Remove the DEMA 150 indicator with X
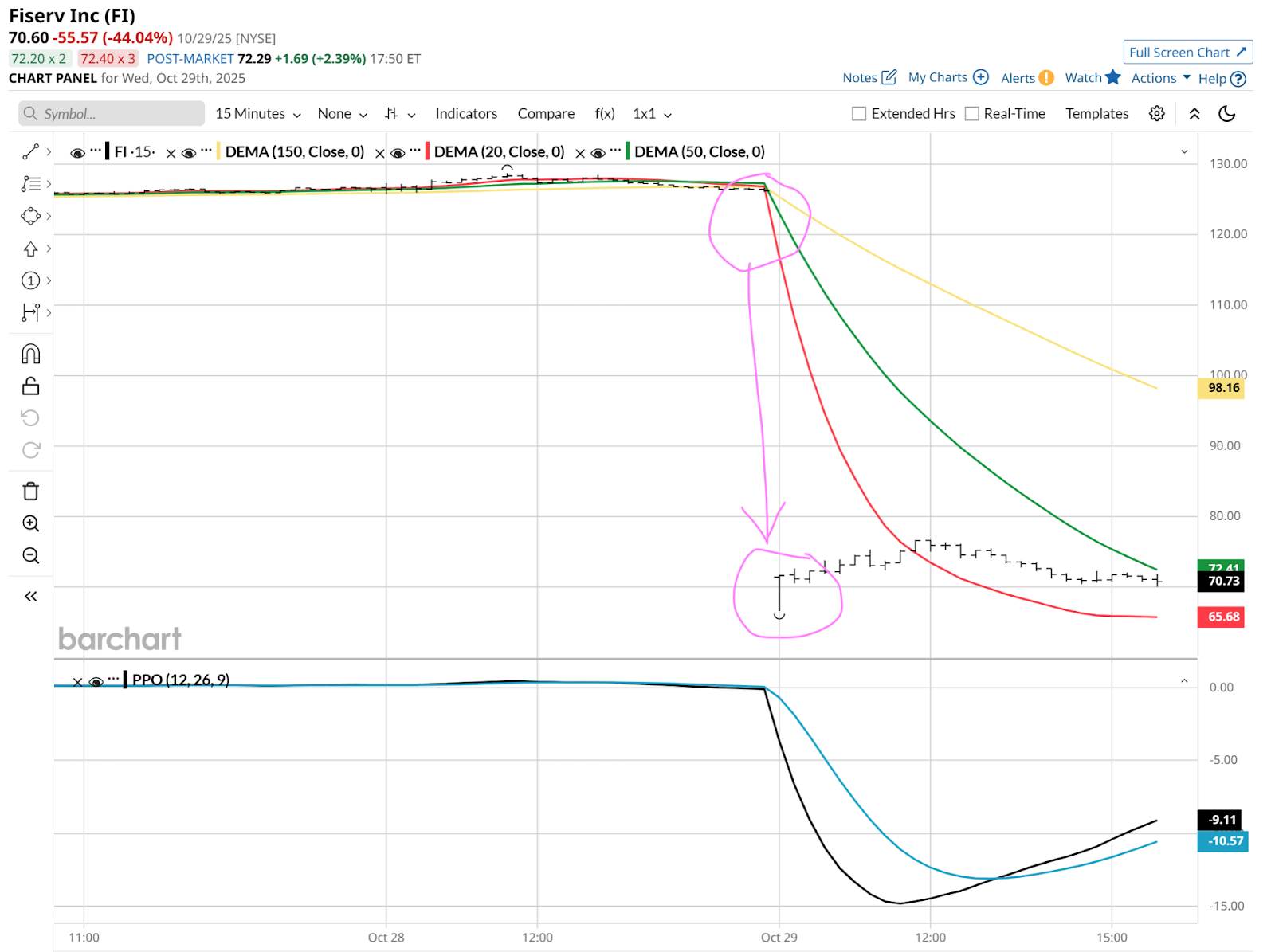 tap(171, 154)
